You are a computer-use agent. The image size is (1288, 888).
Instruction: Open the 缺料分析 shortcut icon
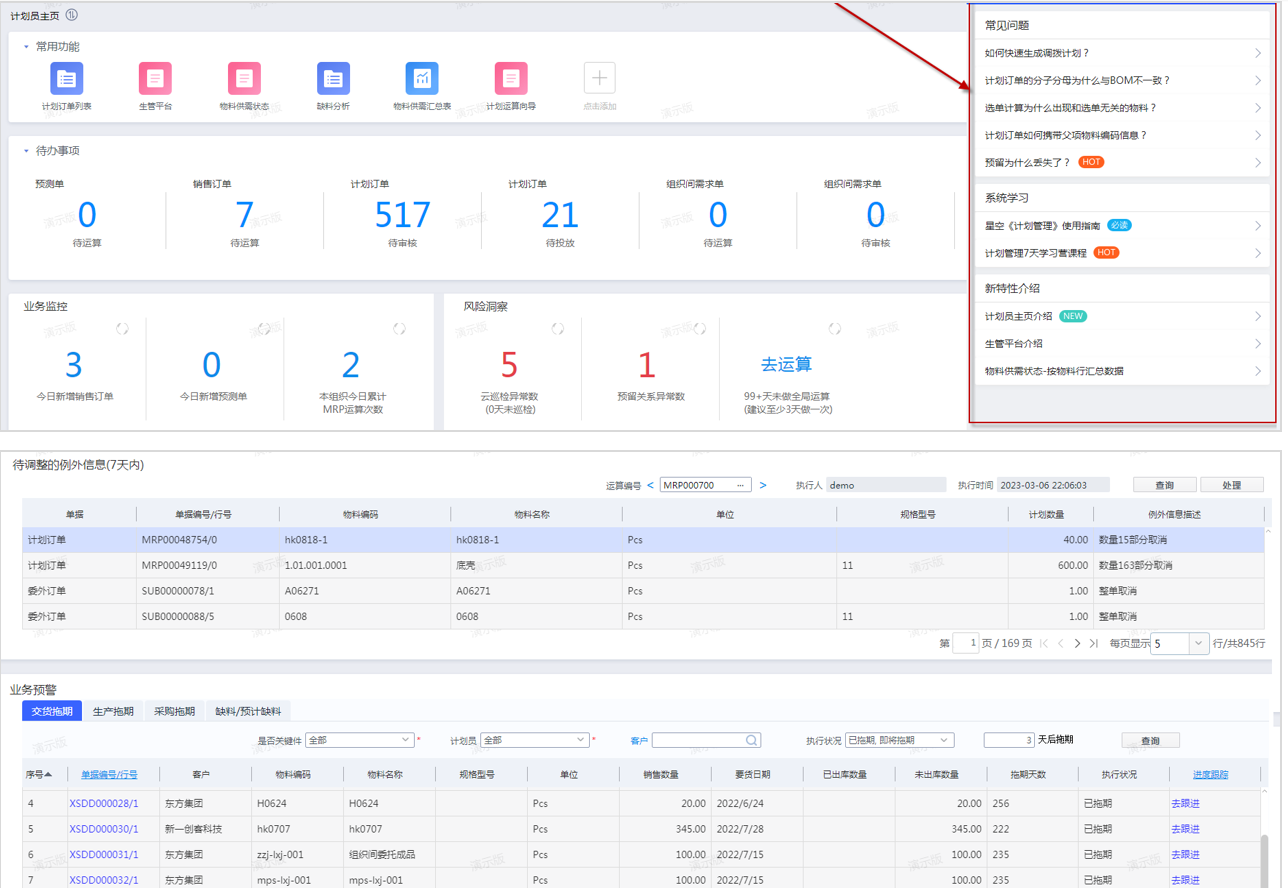(x=333, y=78)
